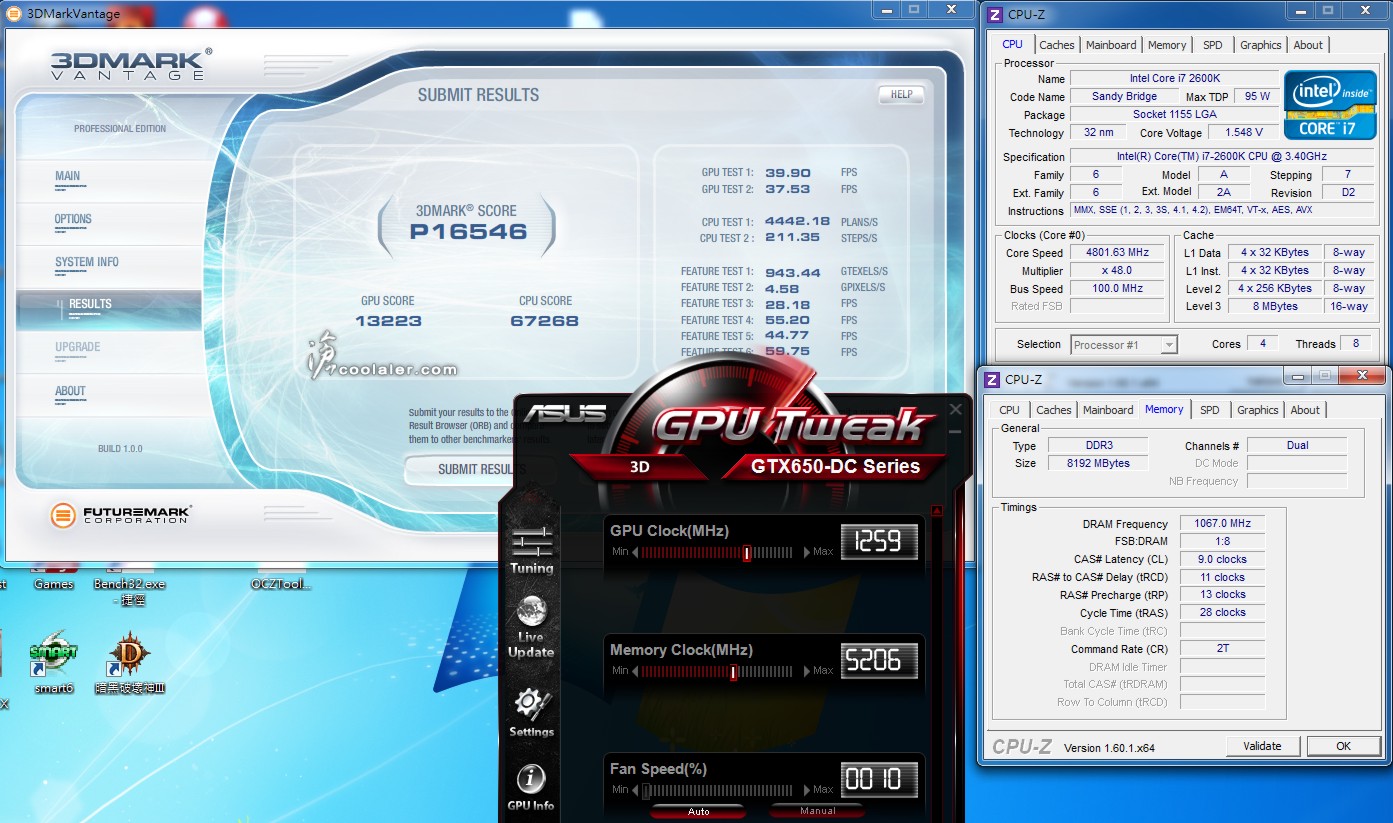Click the DRAM Frequency 1067.0 MHz field
This screenshot has height=823, width=1393.
pyautogui.click(x=1222, y=523)
